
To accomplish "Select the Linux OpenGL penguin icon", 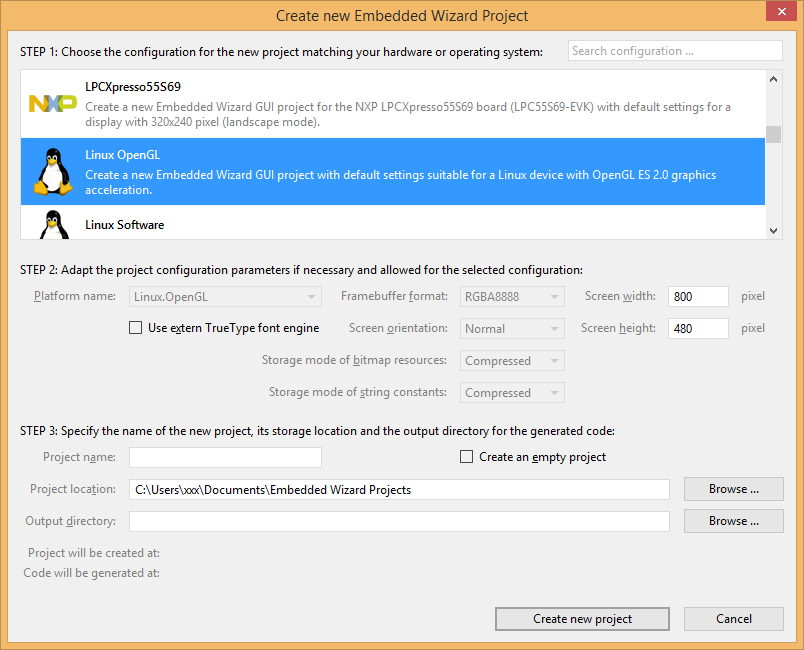I will (52, 172).
